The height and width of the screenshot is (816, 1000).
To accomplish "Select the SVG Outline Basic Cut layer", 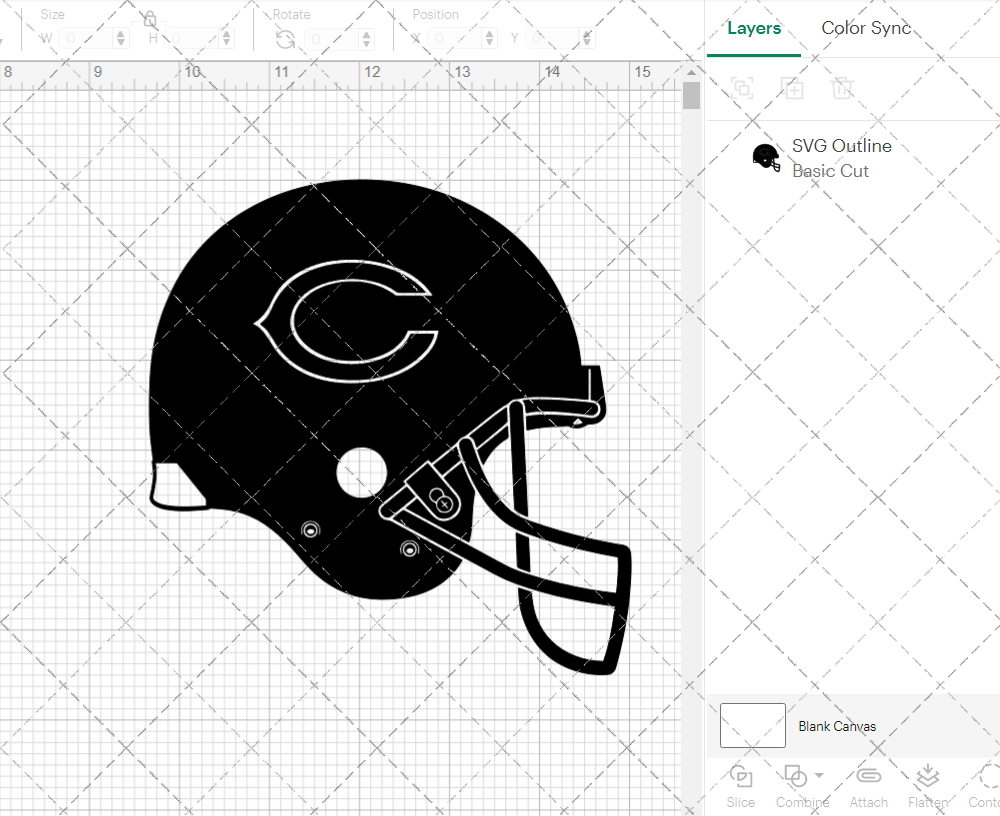I will point(842,157).
